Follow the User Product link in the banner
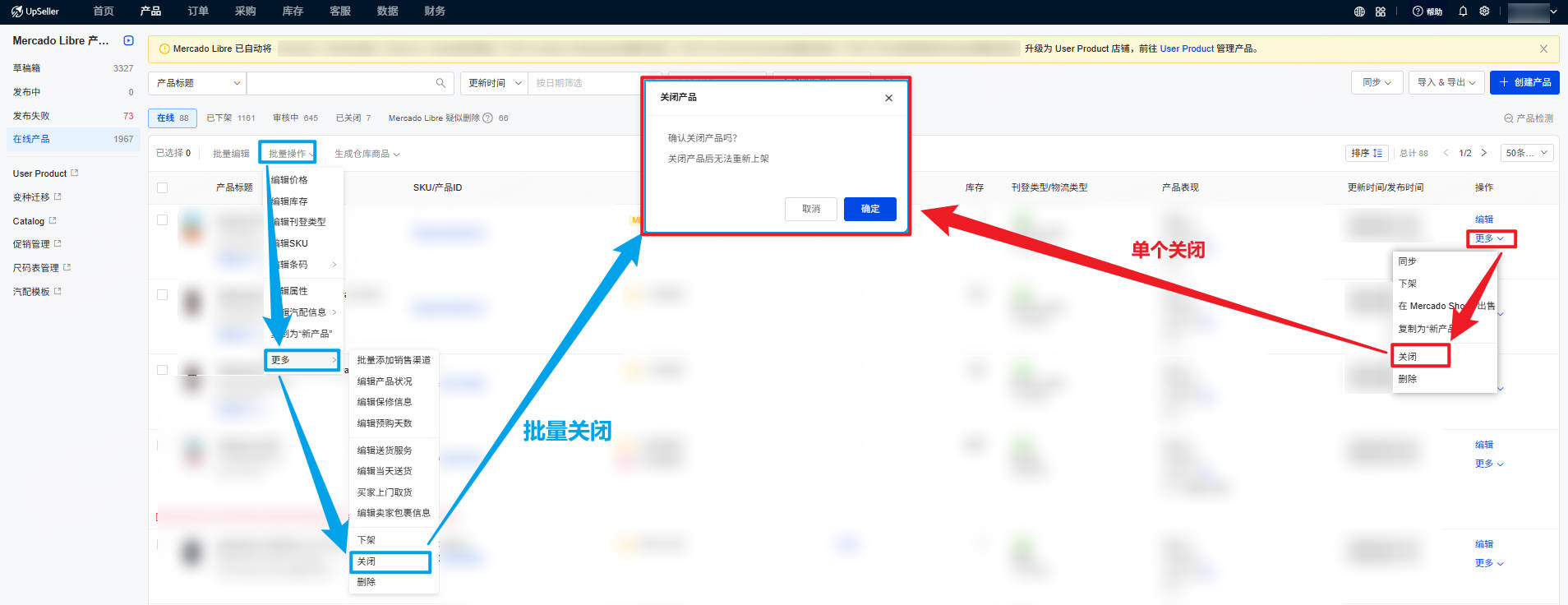Screen dimensions: 1568x605 (1187, 48)
